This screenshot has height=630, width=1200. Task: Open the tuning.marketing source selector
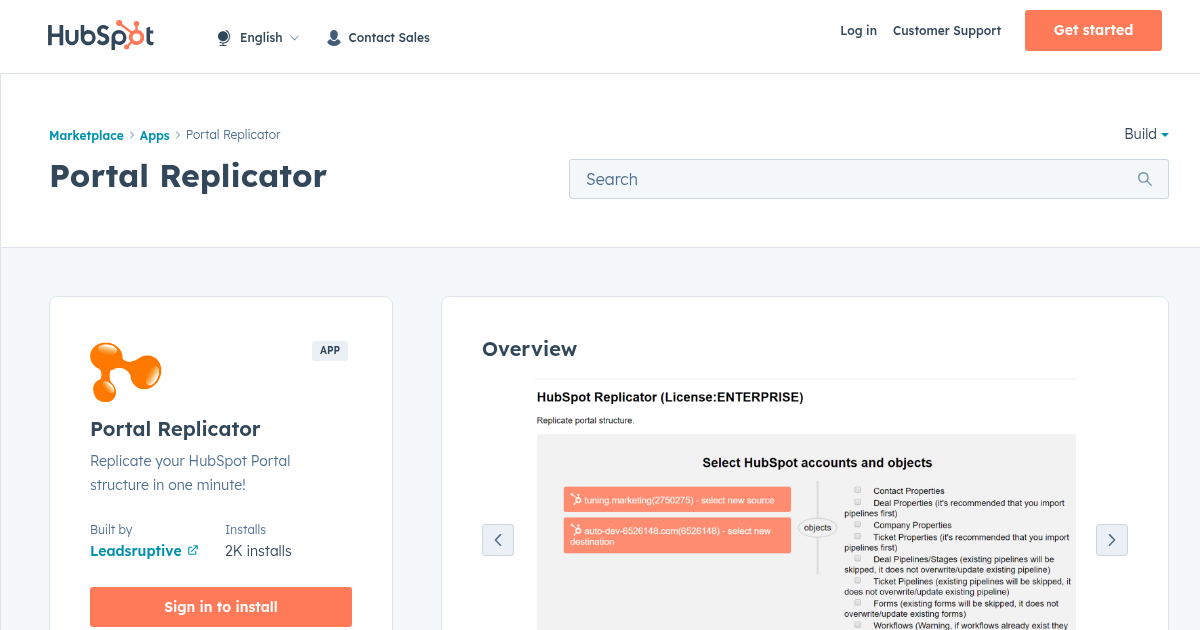677,498
